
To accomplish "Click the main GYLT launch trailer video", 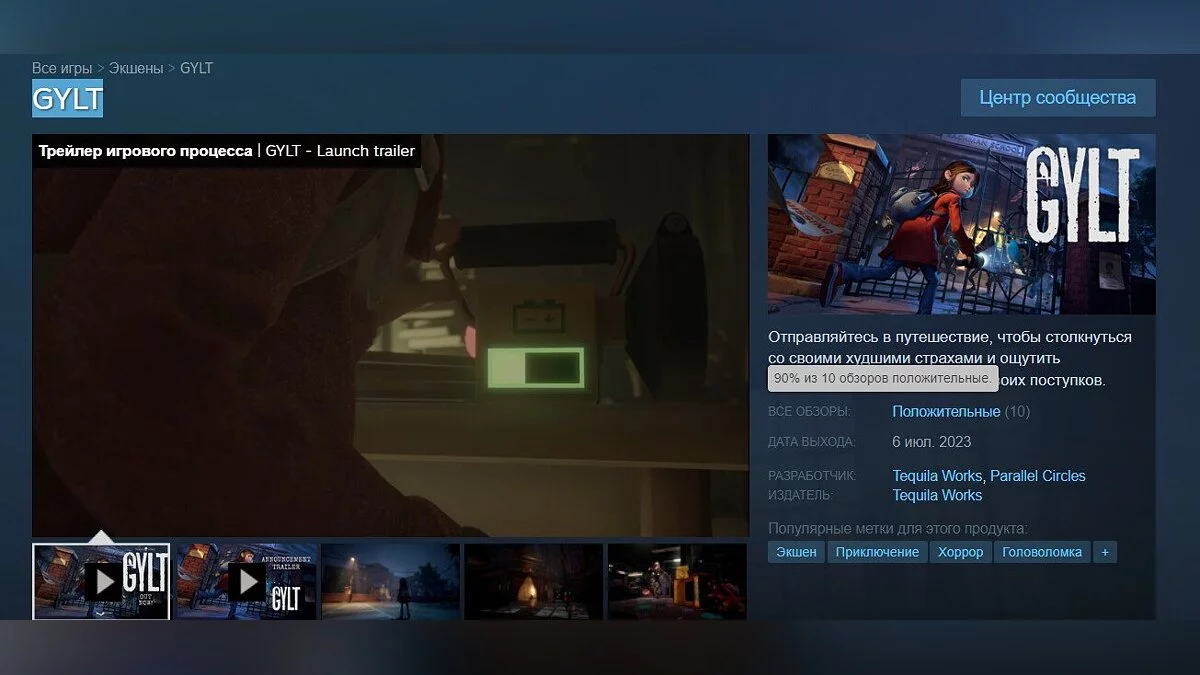I will pos(390,336).
